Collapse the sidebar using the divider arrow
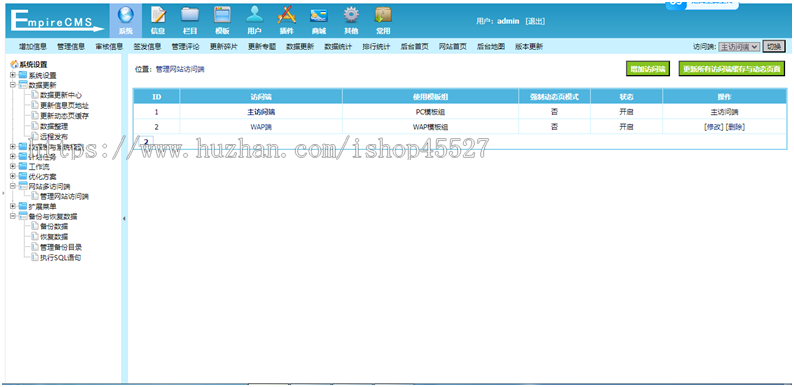The image size is (794, 387). coord(124,219)
